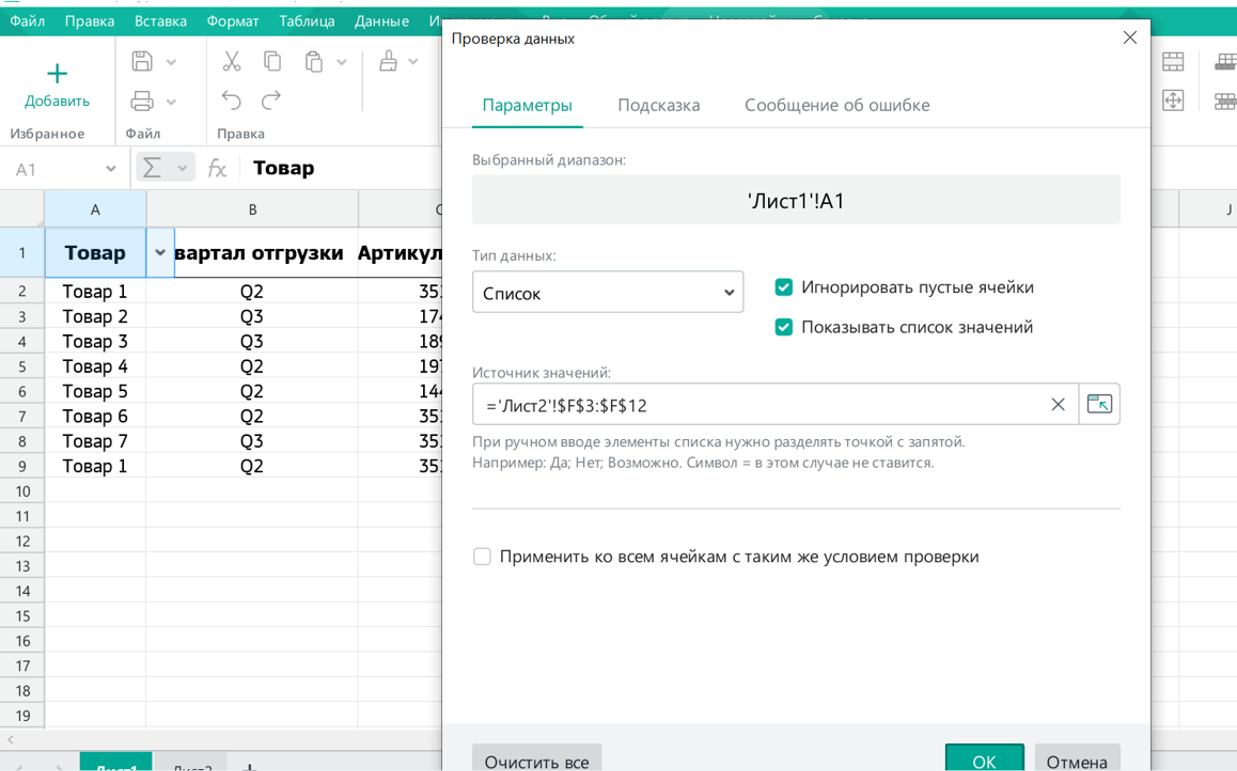Open the autosum Σ dropdown arrow
The image size is (1237, 771).
pos(181,167)
